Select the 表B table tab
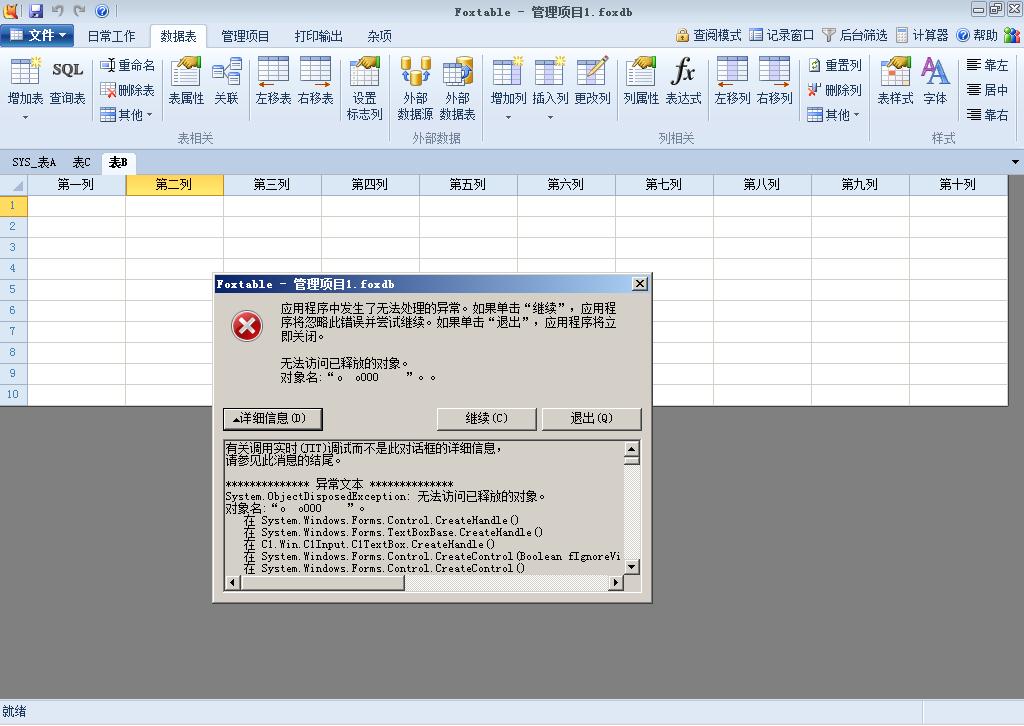The image size is (1024, 726). pyautogui.click(x=118, y=162)
